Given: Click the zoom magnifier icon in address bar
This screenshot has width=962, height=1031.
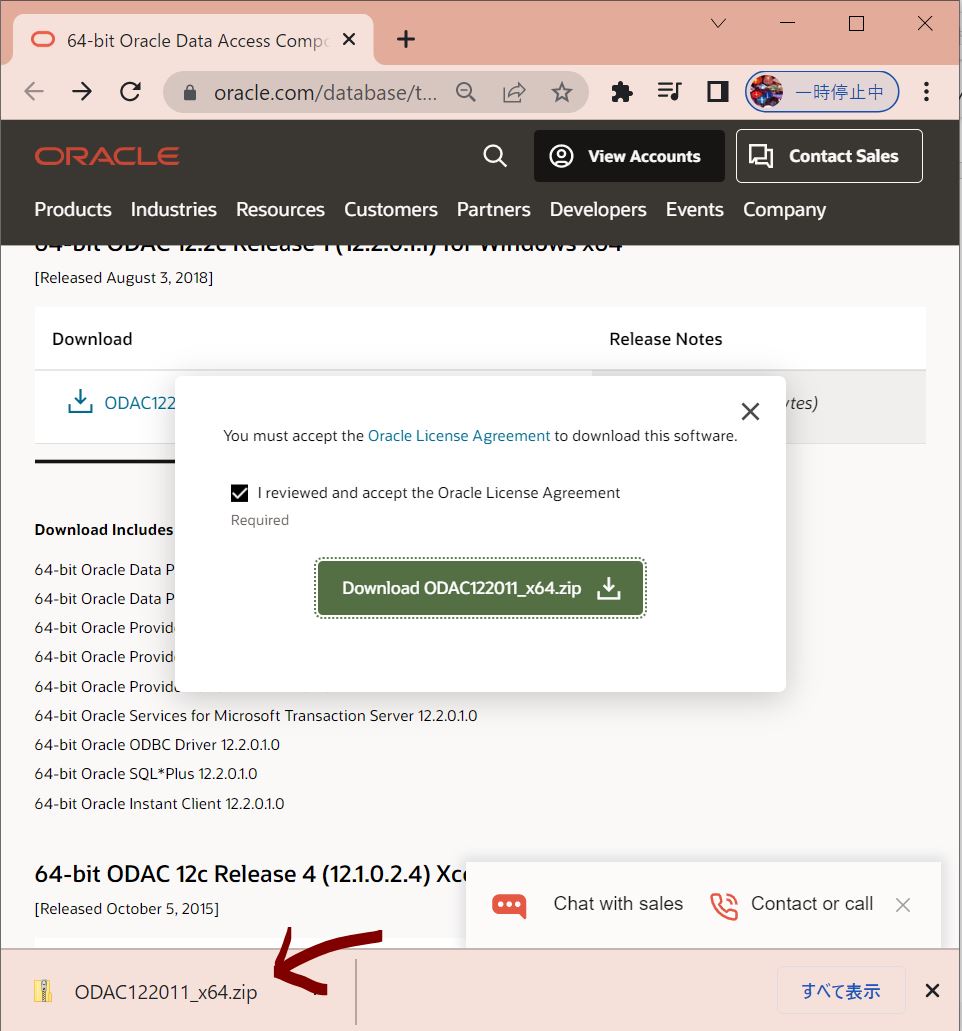Looking at the screenshot, I should coord(466,92).
